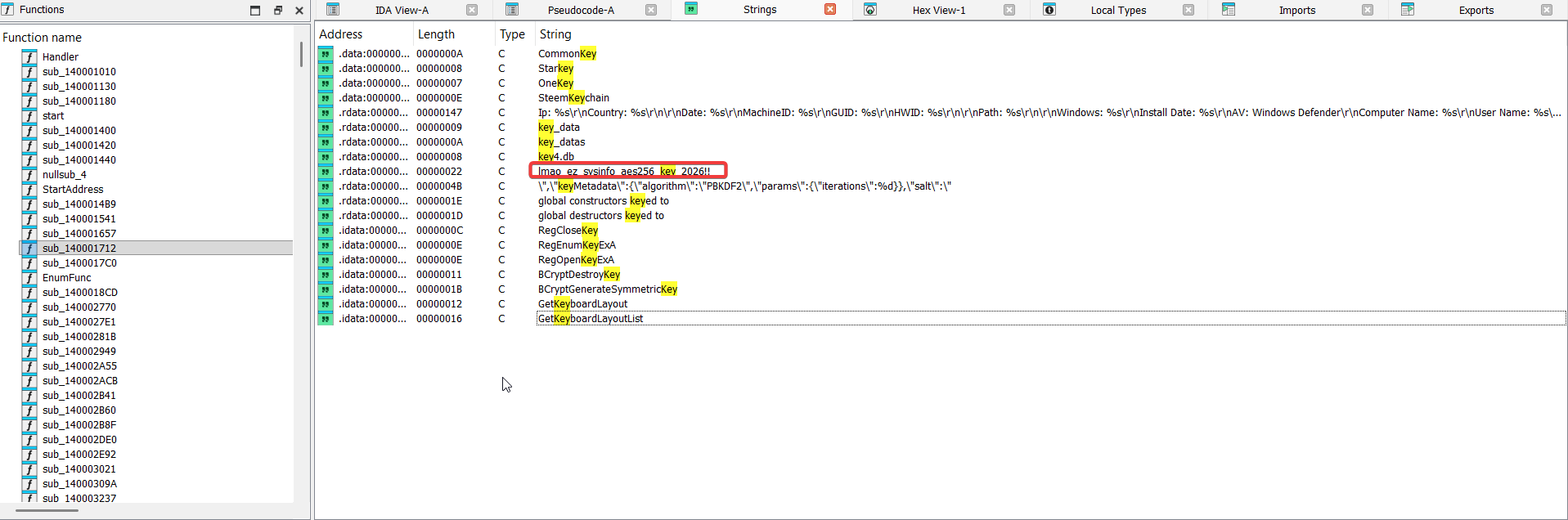This screenshot has width=1568, height=520.
Task: Select the start function
Action: 53,115
